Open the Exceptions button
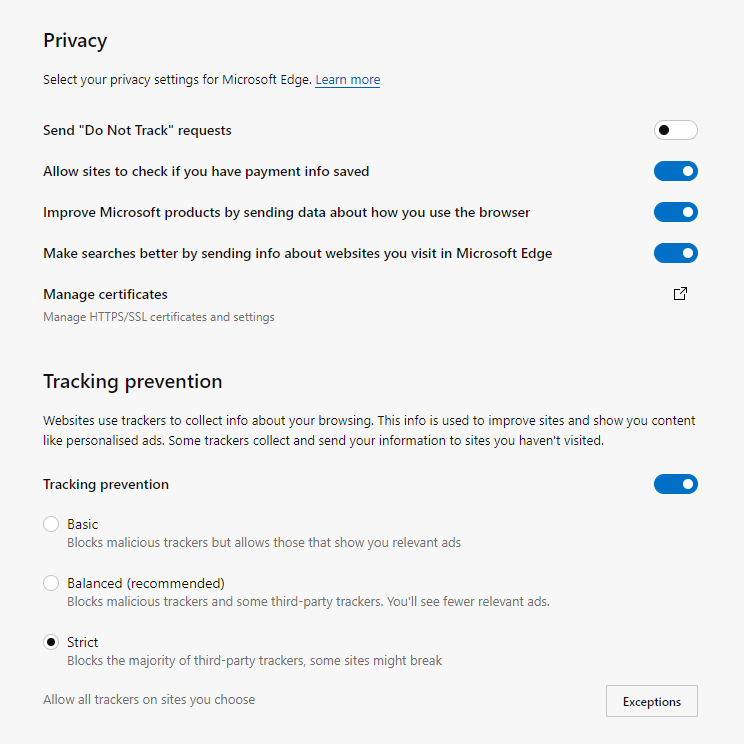 pos(651,701)
